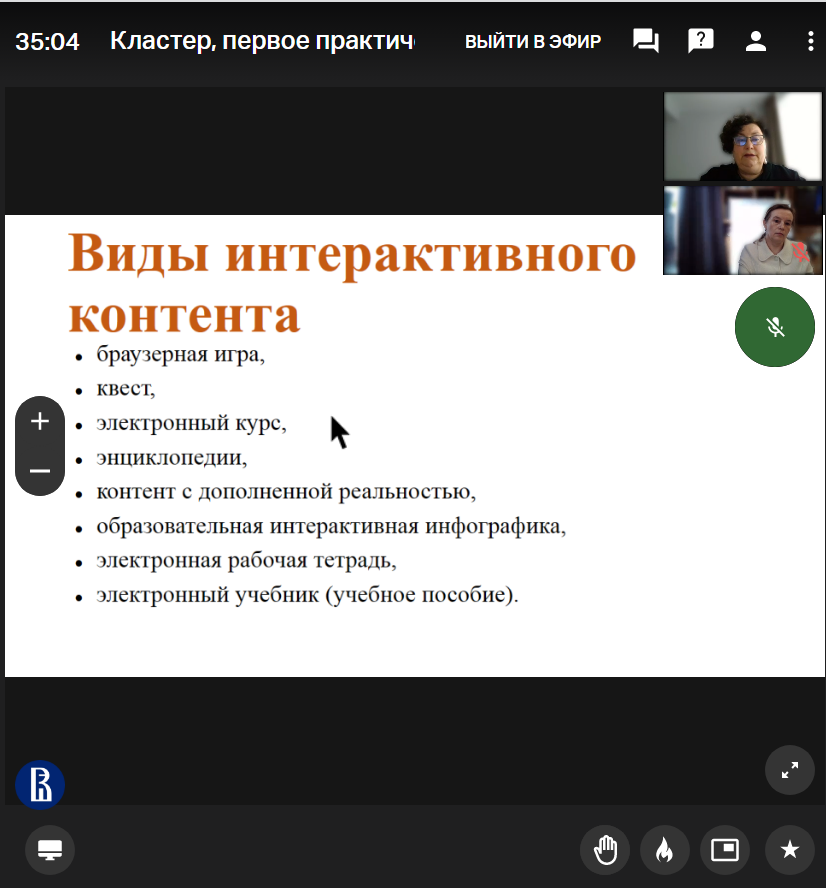The width and height of the screenshot is (826, 888).
Task: Raise your hand
Action: point(605,850)
